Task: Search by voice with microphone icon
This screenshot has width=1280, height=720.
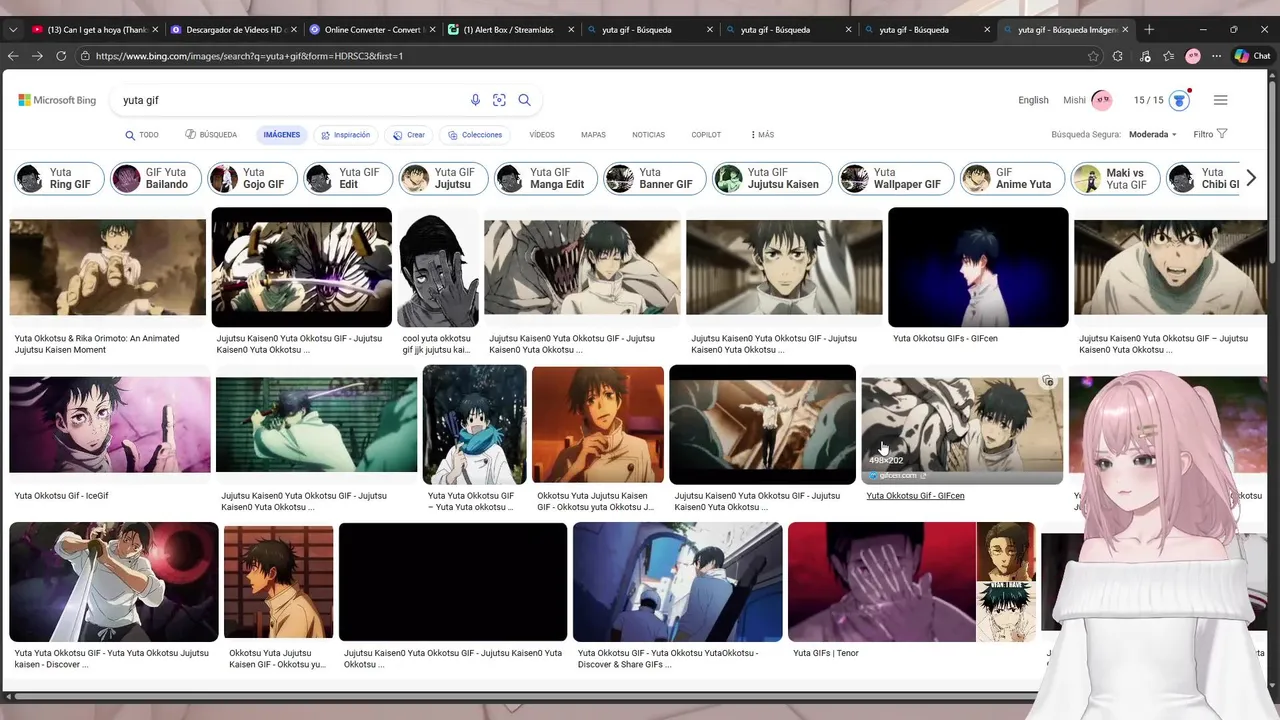Action: point(475,100)
